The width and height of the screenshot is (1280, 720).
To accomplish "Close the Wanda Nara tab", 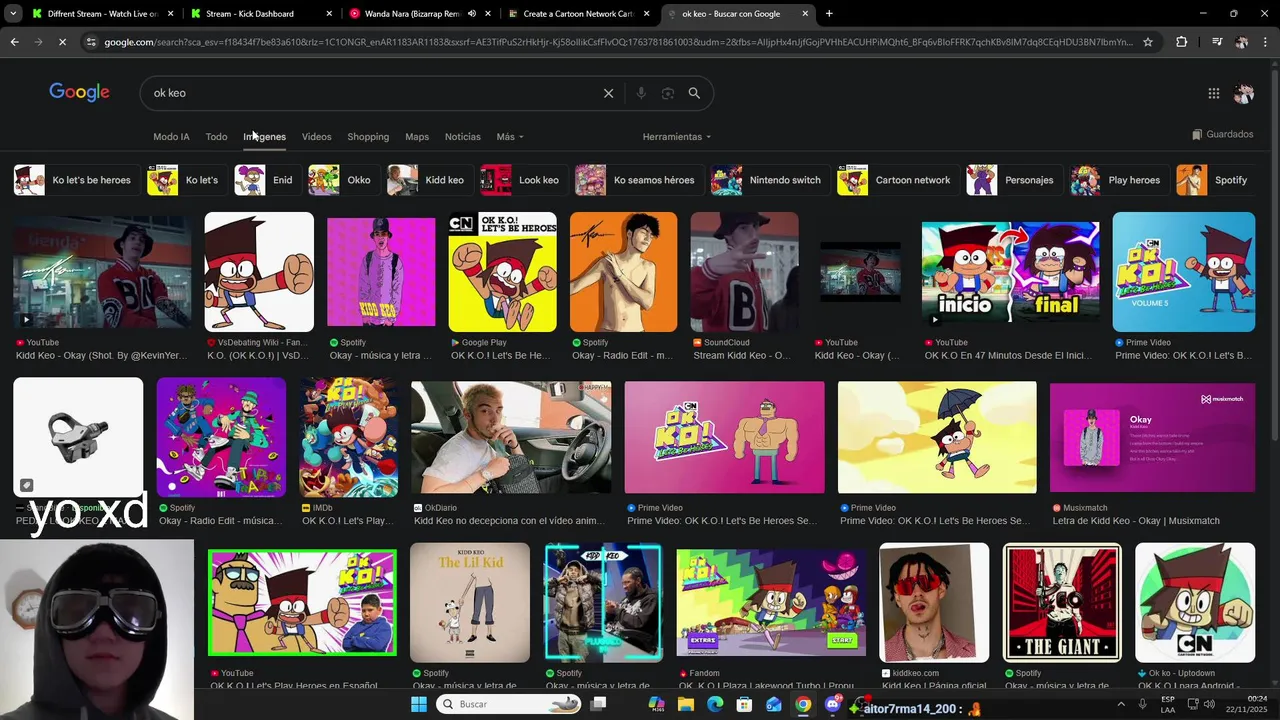I will (x=488, y=14).
